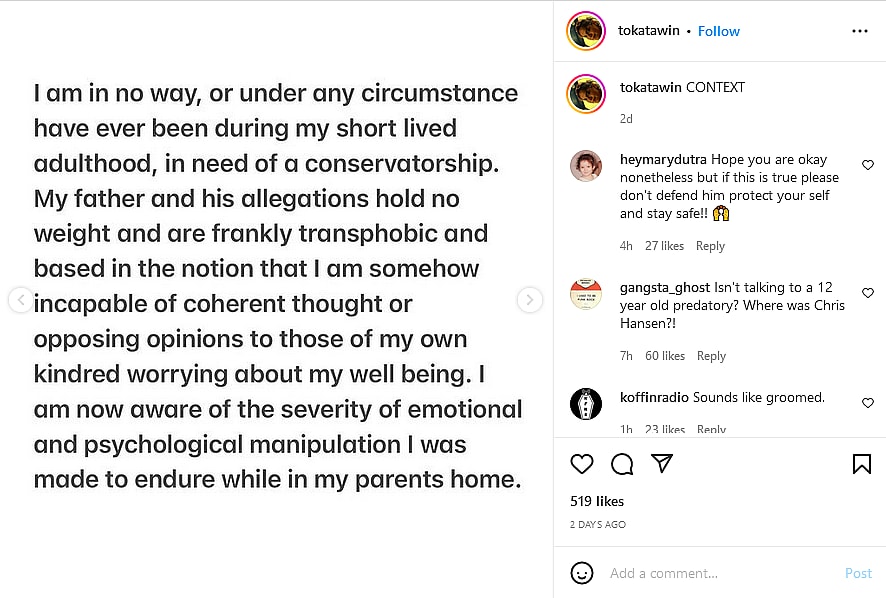Like gangsta_ghost's comment
This screenshot has height=598, width=886.
(868, 293)
